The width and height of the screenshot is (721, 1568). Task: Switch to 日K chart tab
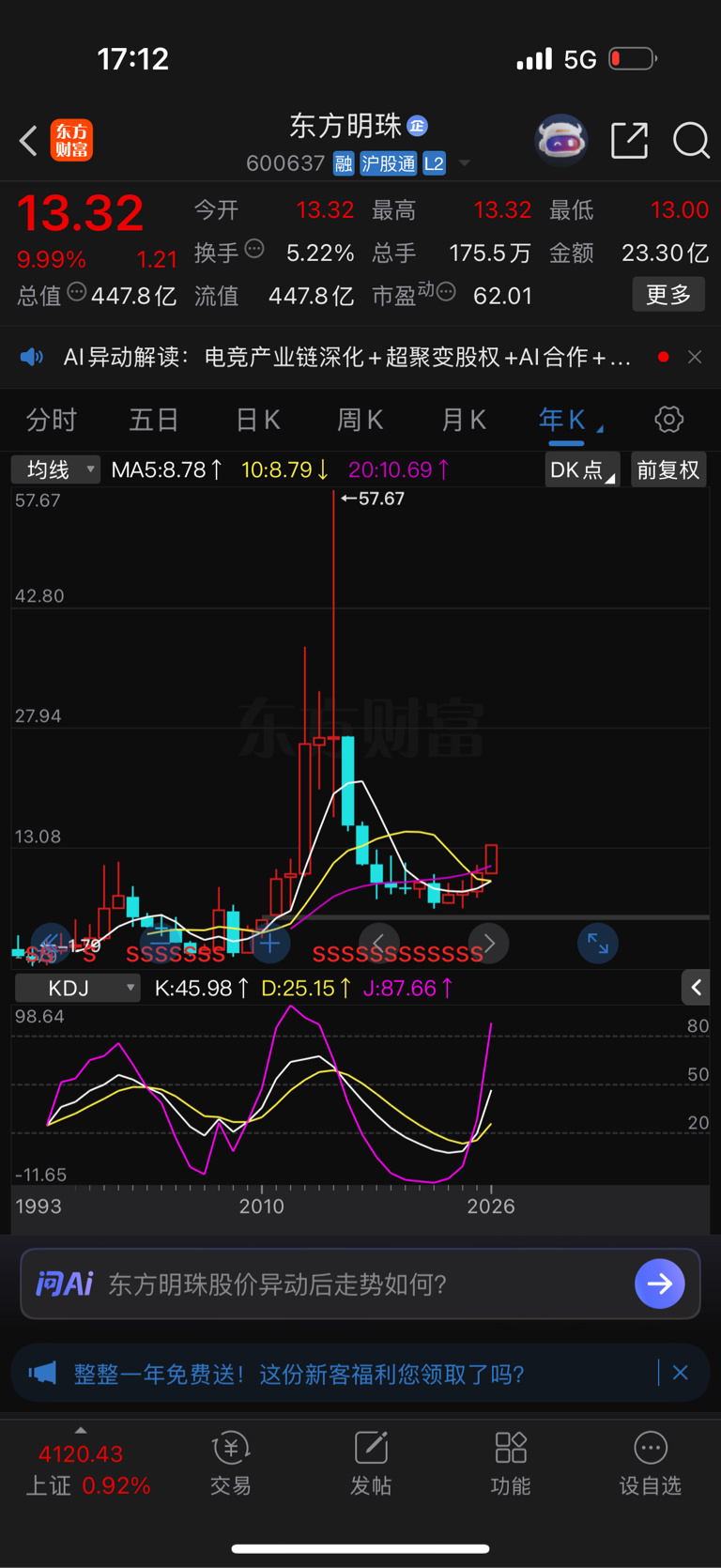257,420
